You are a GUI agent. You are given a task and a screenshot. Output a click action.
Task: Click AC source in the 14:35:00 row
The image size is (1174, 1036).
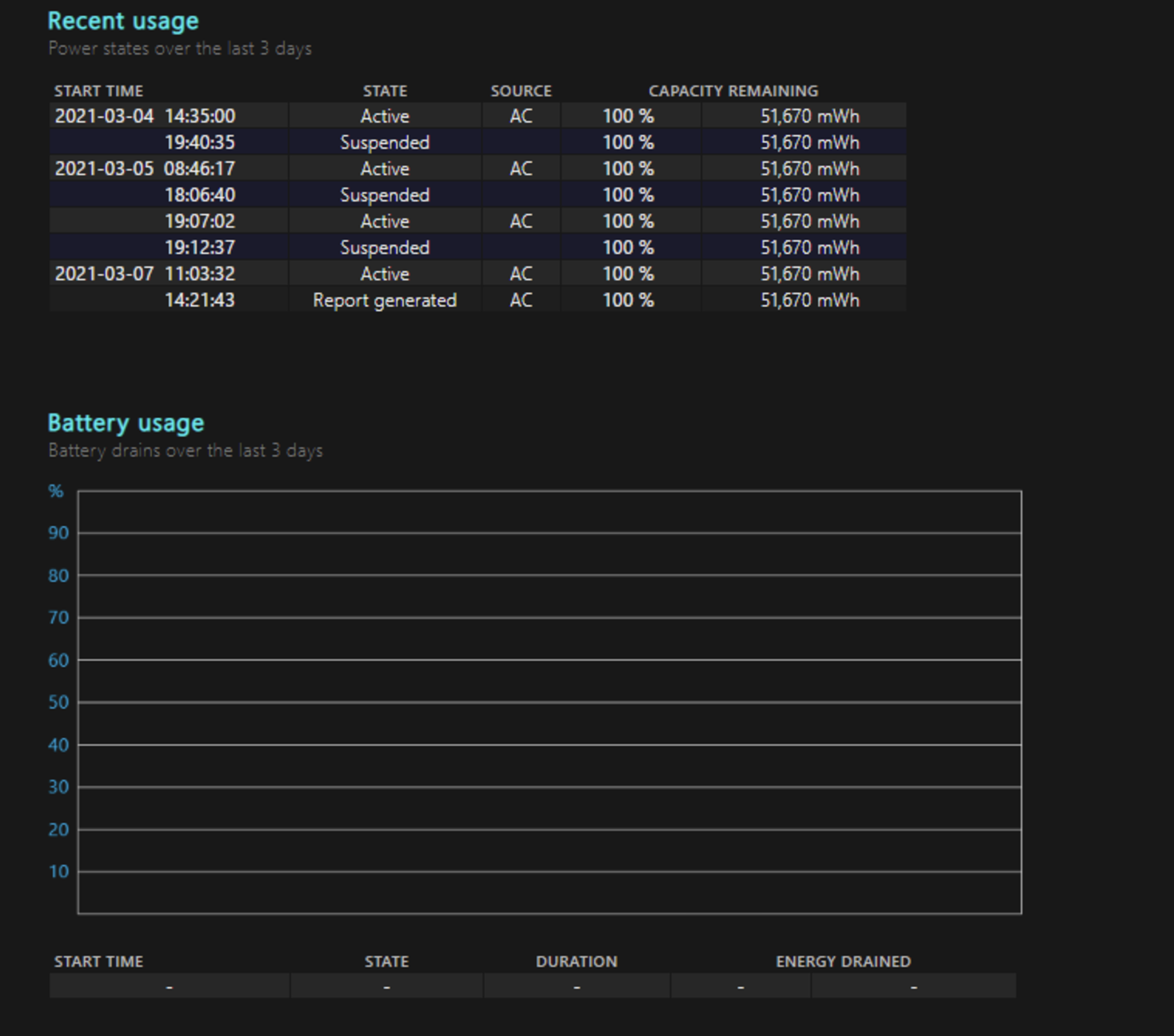(x=521, y=116)
